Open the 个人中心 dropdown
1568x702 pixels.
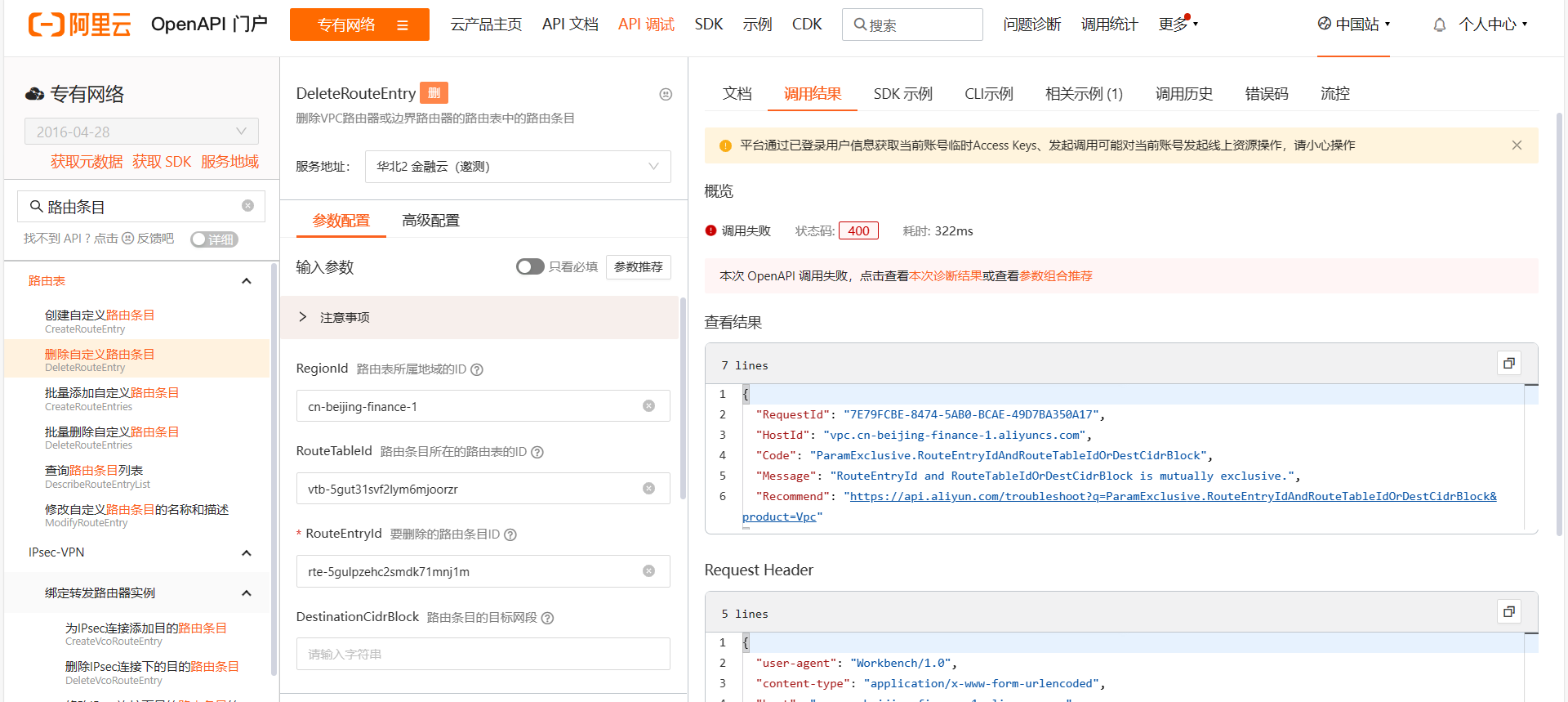pyautogui.click(x=1492, y=25)
